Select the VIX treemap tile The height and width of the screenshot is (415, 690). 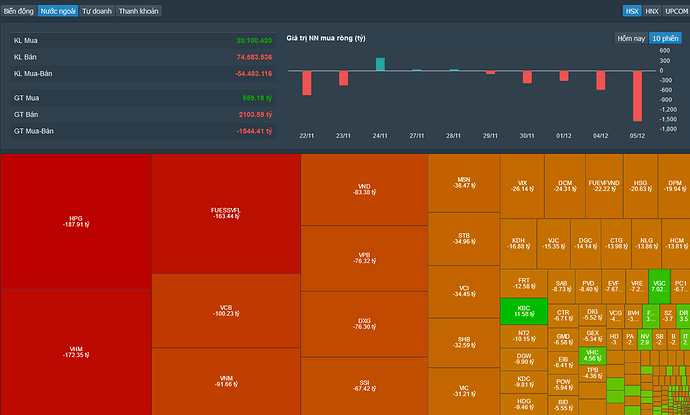click(x=522, y=186)
